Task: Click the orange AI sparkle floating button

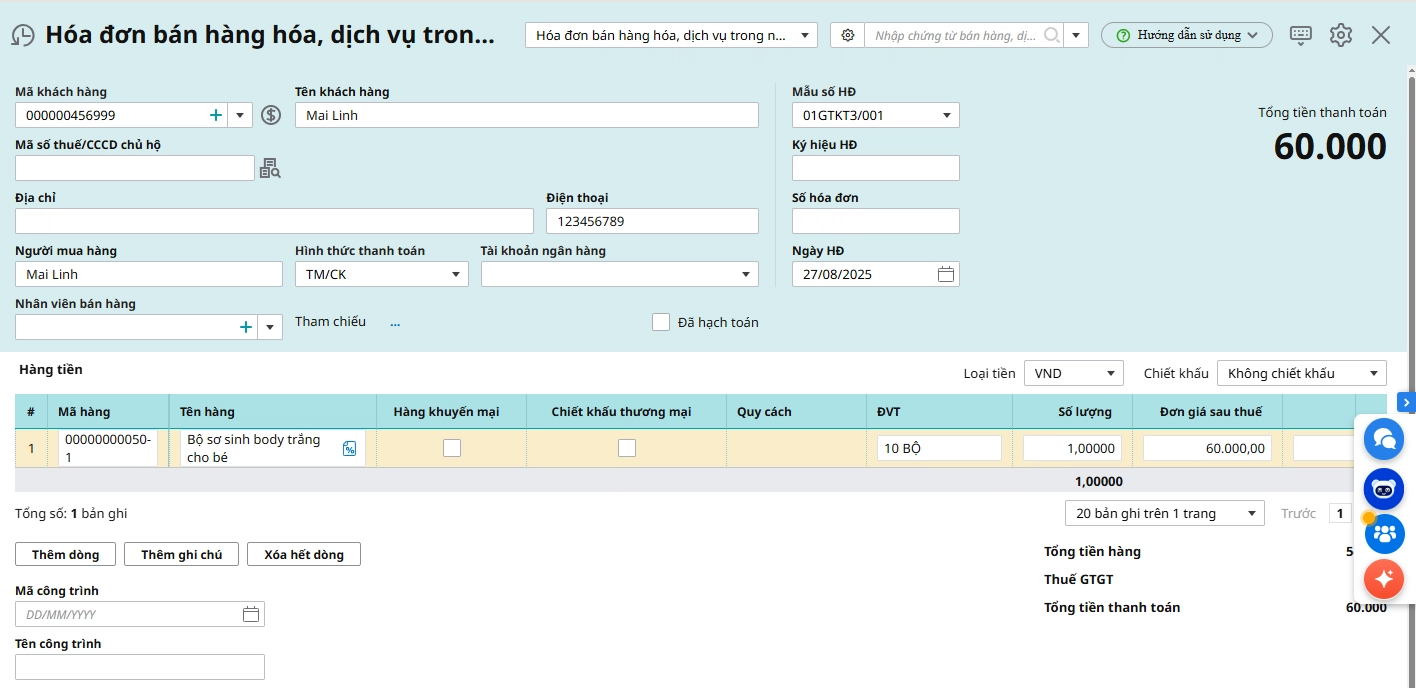Action: tap(1384, 578)
